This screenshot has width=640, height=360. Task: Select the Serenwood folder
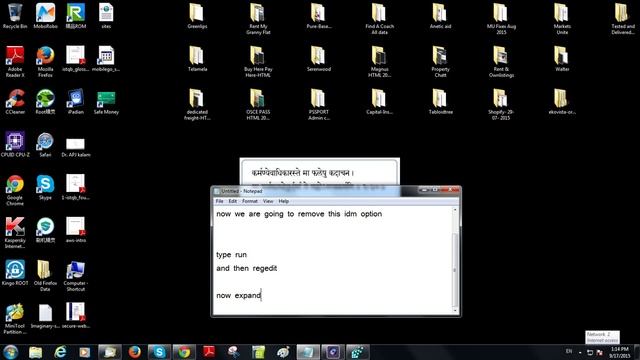(x=319, y=59)
